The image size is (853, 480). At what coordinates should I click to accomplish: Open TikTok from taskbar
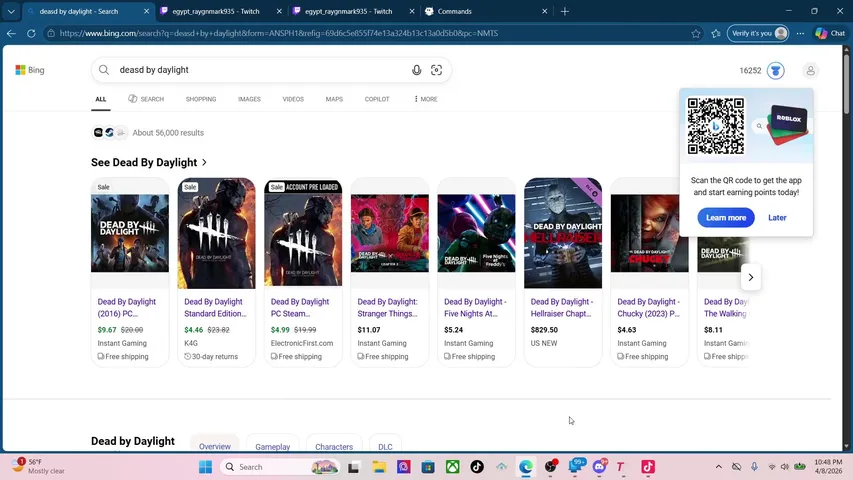coord(477,467)
